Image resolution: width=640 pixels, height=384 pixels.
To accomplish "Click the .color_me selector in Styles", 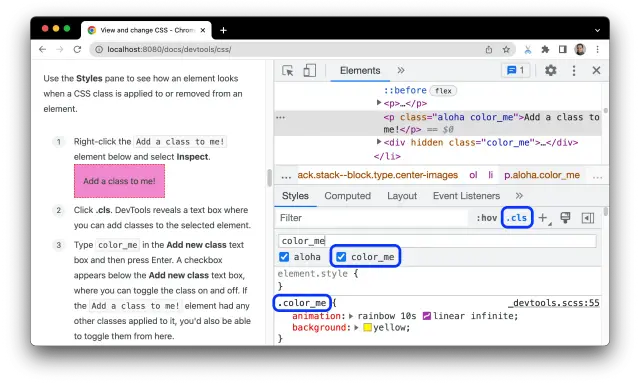I will 302,303.
